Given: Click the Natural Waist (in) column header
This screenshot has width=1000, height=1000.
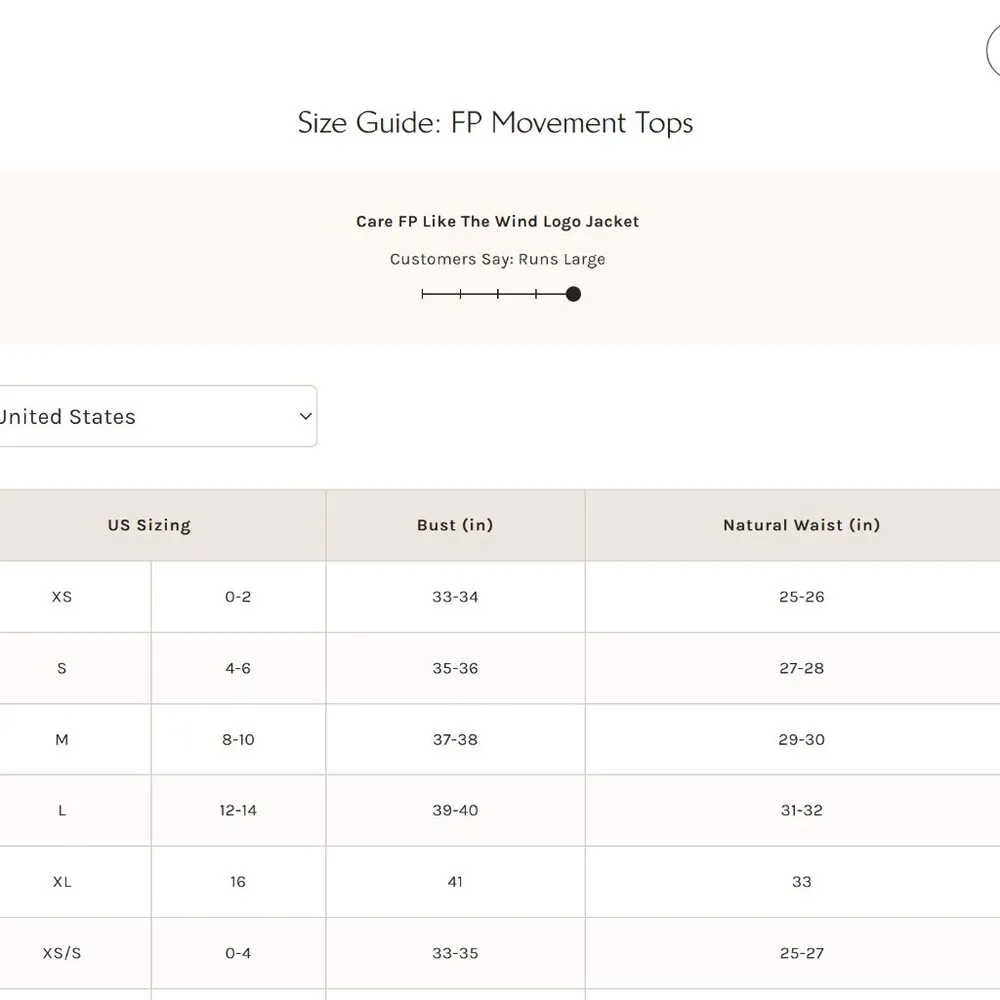Looking at the screenshot, I should [801, 525].
